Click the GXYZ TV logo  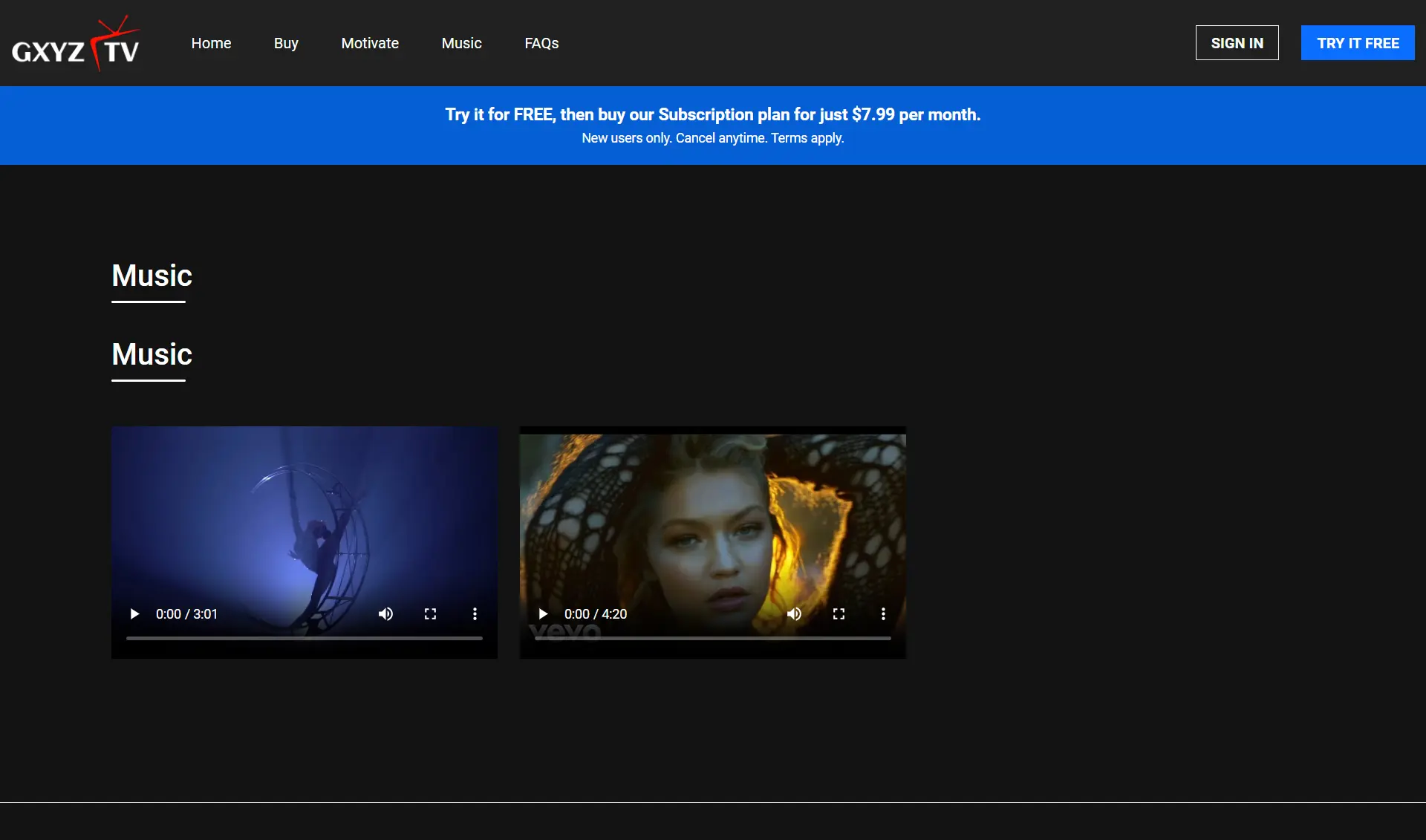click(x=76, y=43)
